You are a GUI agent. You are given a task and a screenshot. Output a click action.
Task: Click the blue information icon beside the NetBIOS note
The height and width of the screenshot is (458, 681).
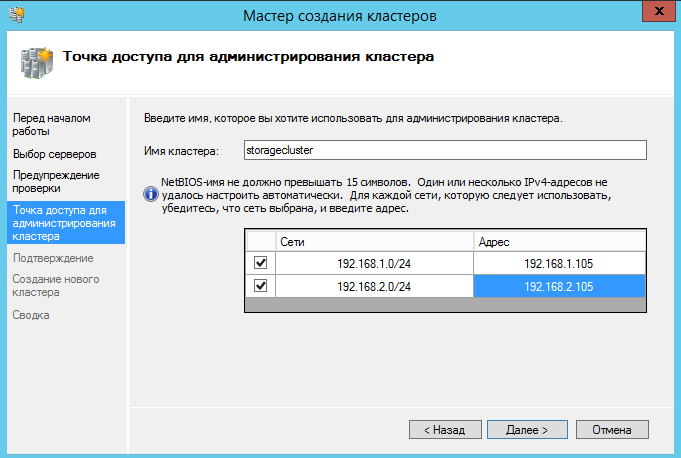point(151,194)
